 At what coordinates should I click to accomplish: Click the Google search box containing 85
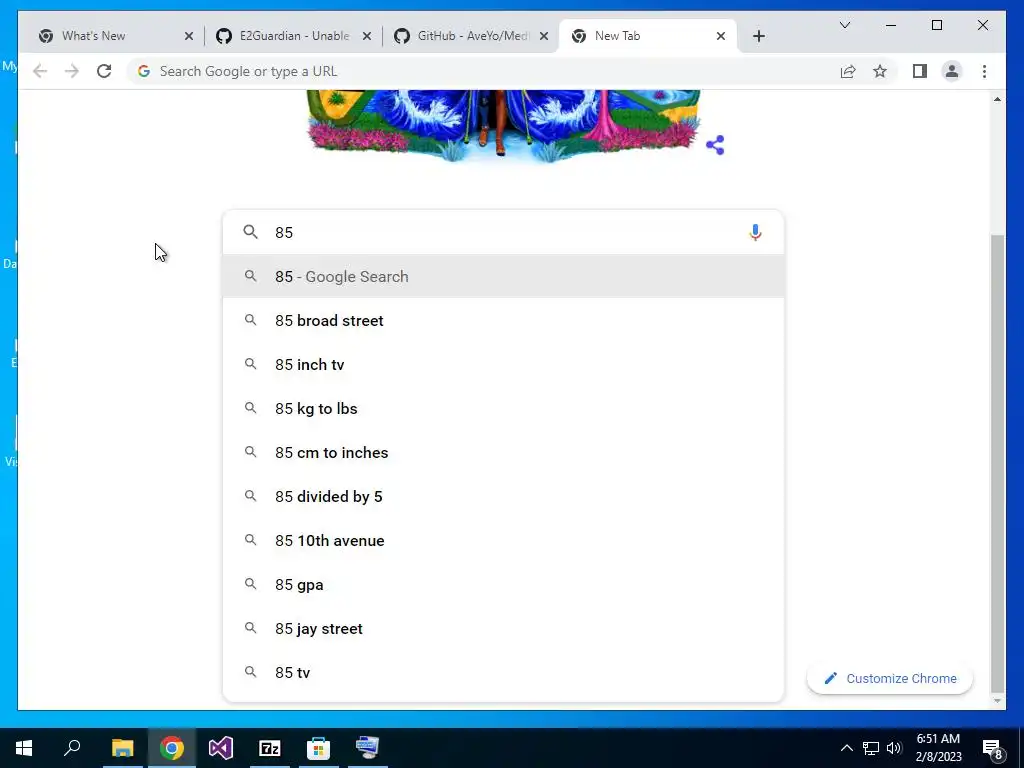point(503,232)
